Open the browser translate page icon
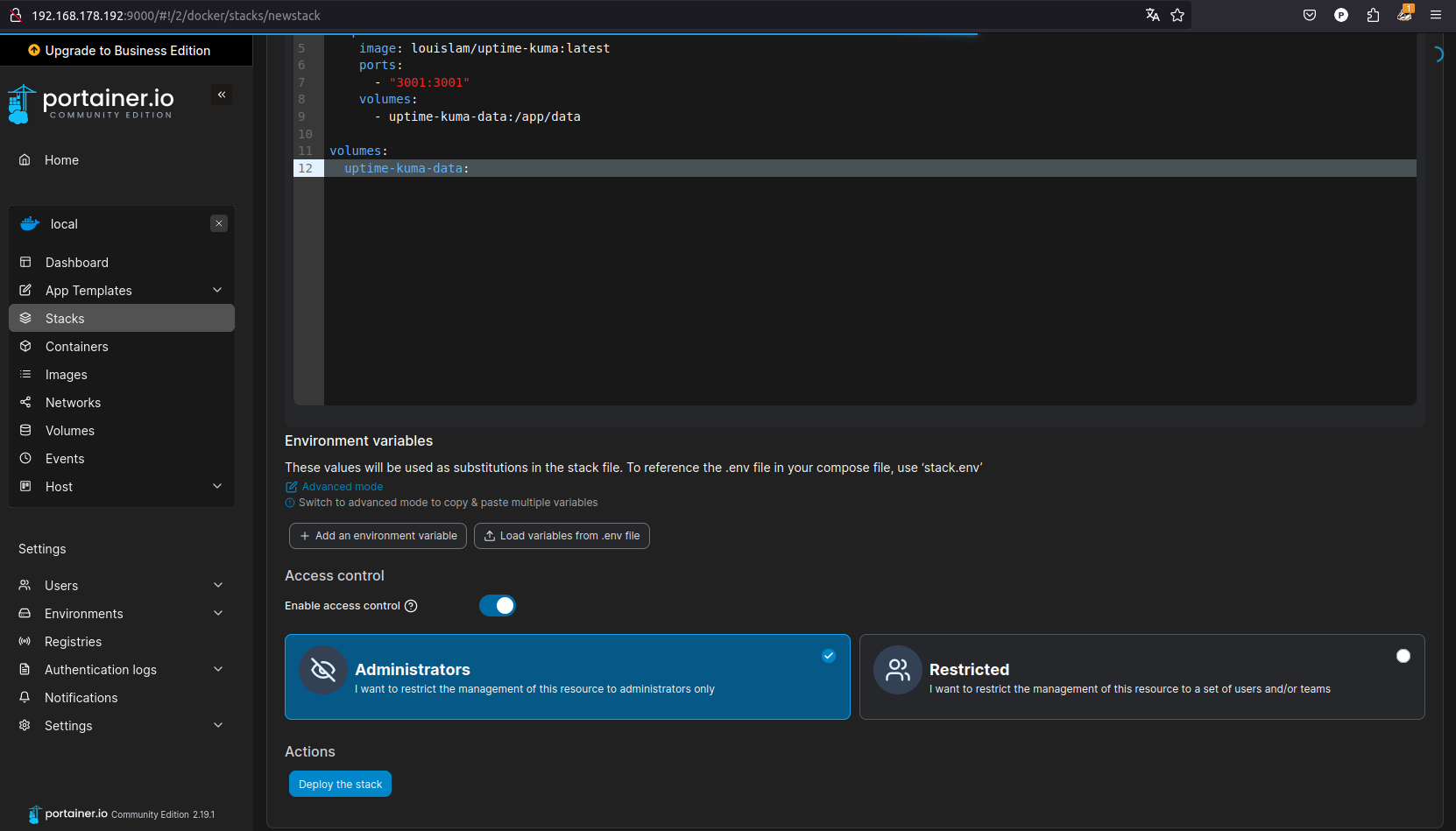The height and width of the screenshot is (831, 1456). [x=1152, y=15]
